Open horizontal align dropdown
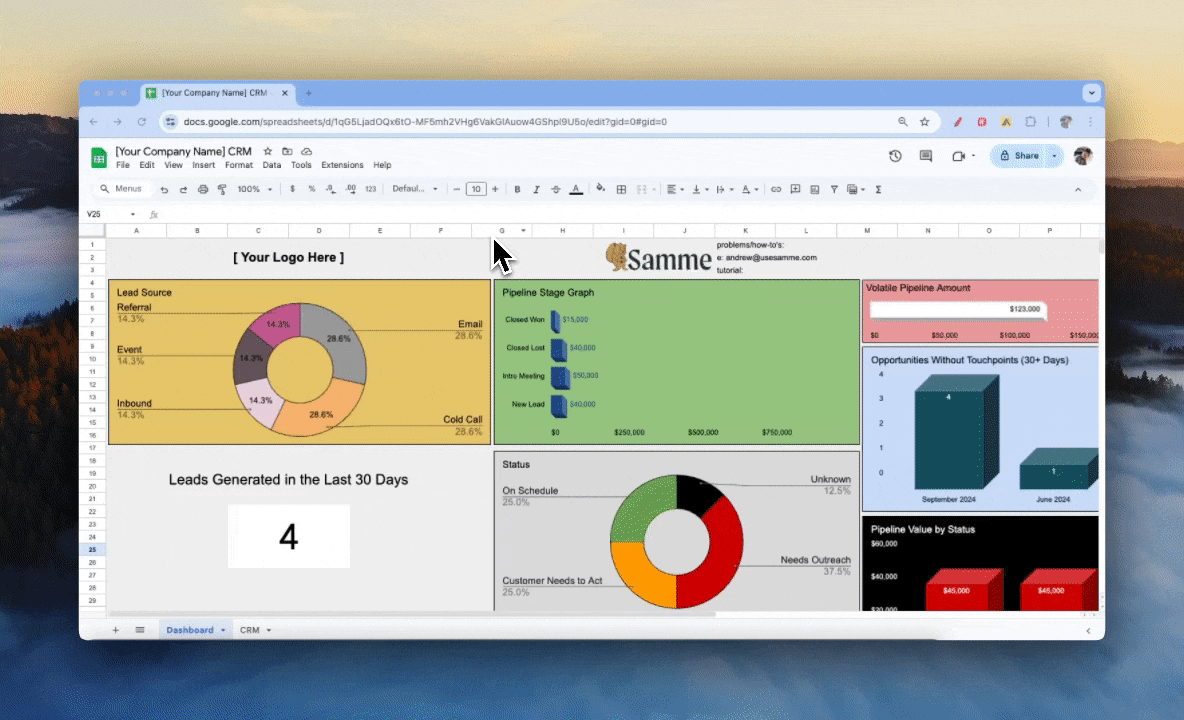The width and height of the screenshot is (1184, 720). pyautogui.click(x=675, y=189)
